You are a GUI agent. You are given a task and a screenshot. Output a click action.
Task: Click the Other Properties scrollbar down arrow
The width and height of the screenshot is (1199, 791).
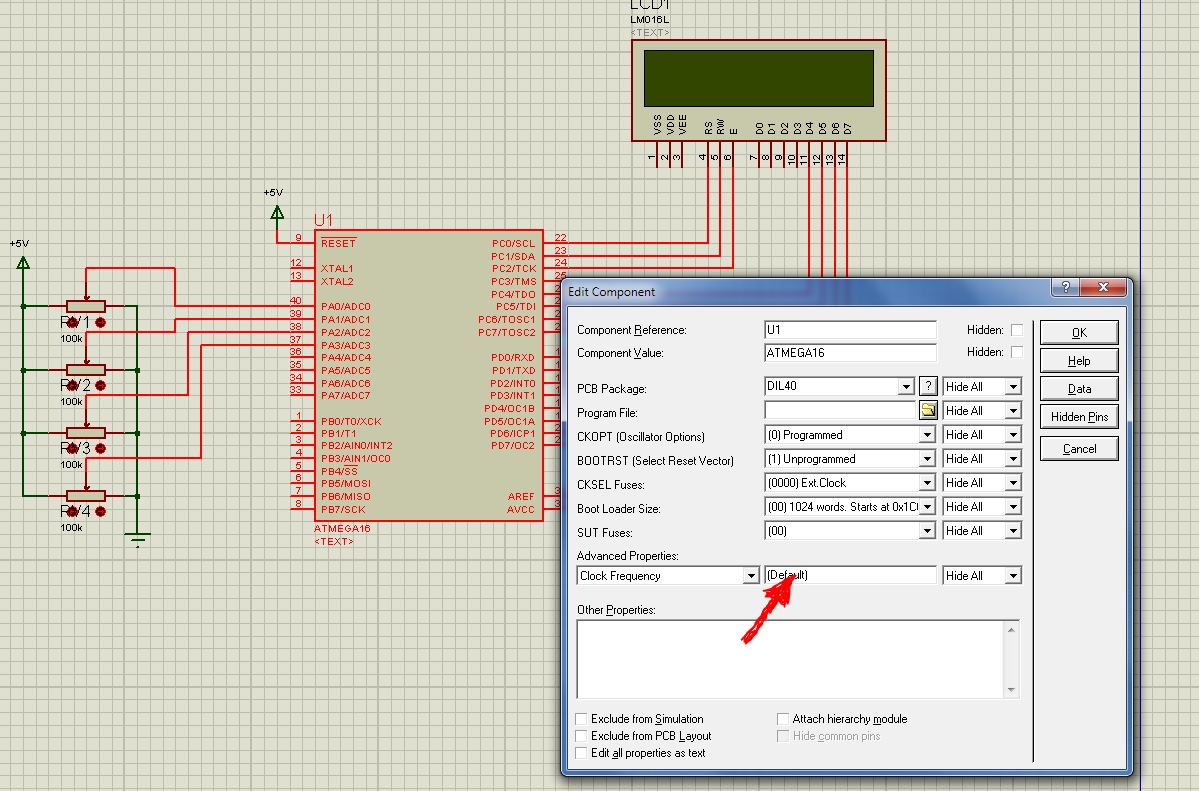pyautogui.click(x=1012, y=690)
